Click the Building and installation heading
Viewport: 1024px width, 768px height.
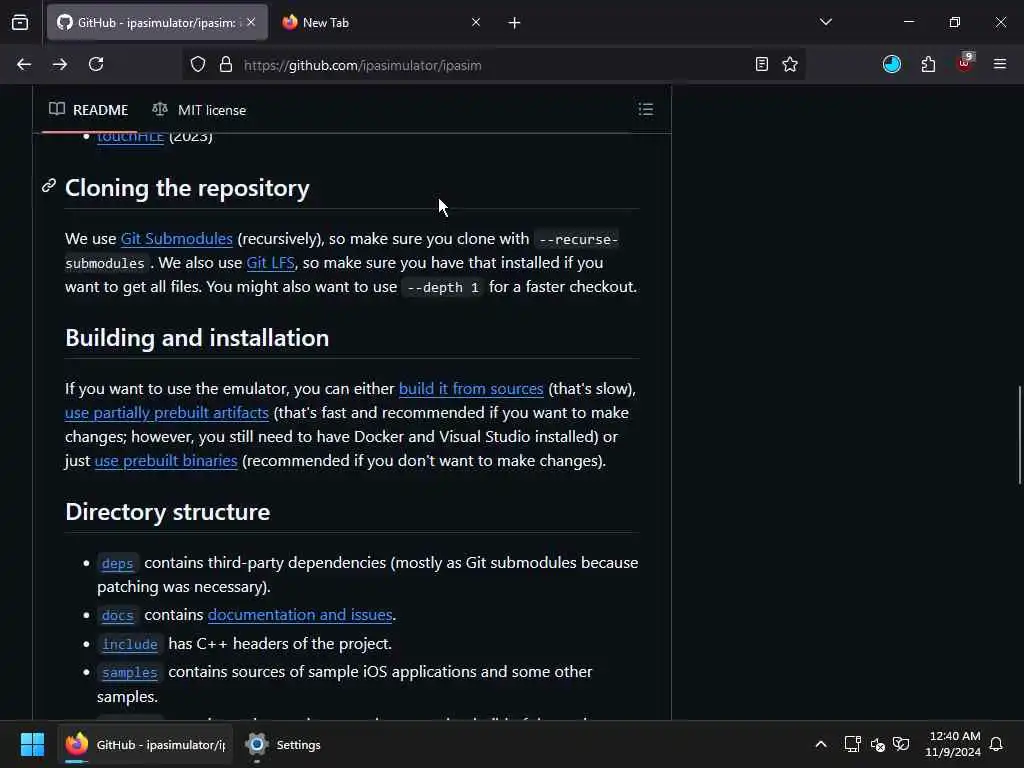(x=197, y=338)
